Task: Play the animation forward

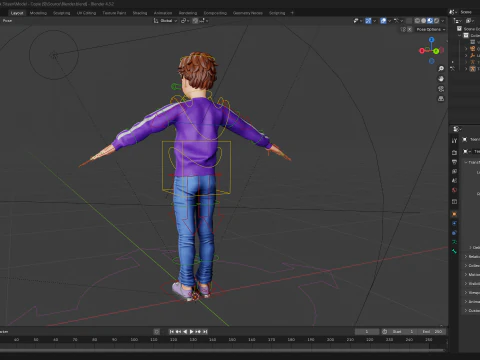Action: (x=192, y=331)
